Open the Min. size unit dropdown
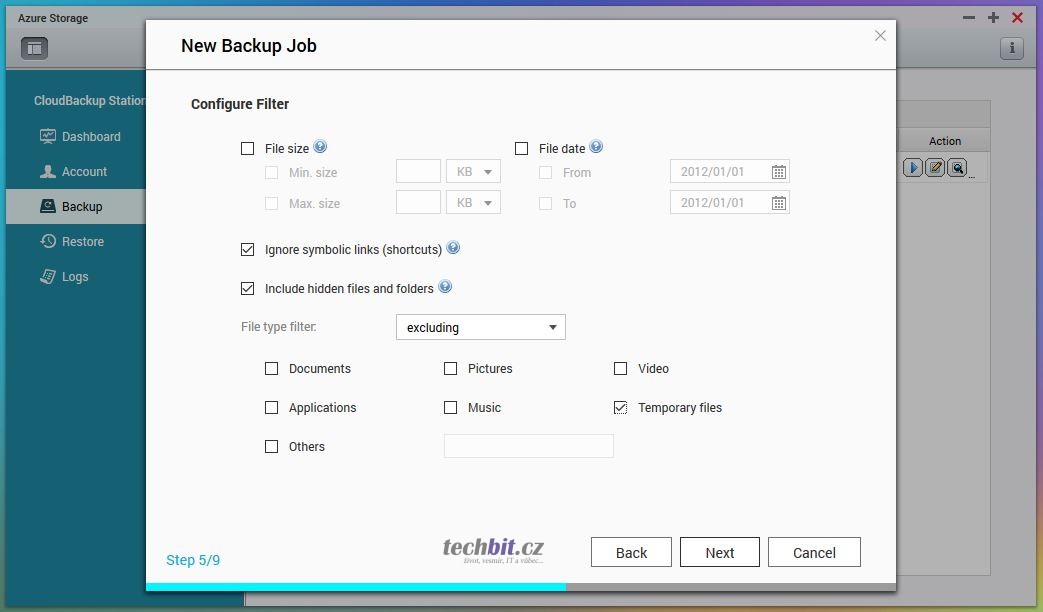Image resolution: width=1043 pixels, height=612 pixels. tap(474, 172)
